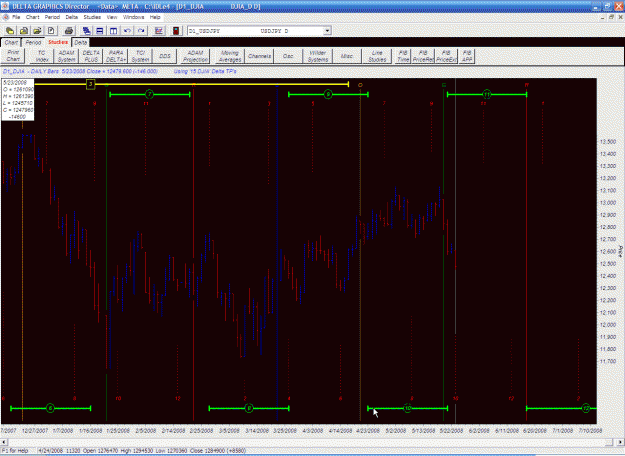Click the circled 9 turning point marker

click(x=328, y=94)
